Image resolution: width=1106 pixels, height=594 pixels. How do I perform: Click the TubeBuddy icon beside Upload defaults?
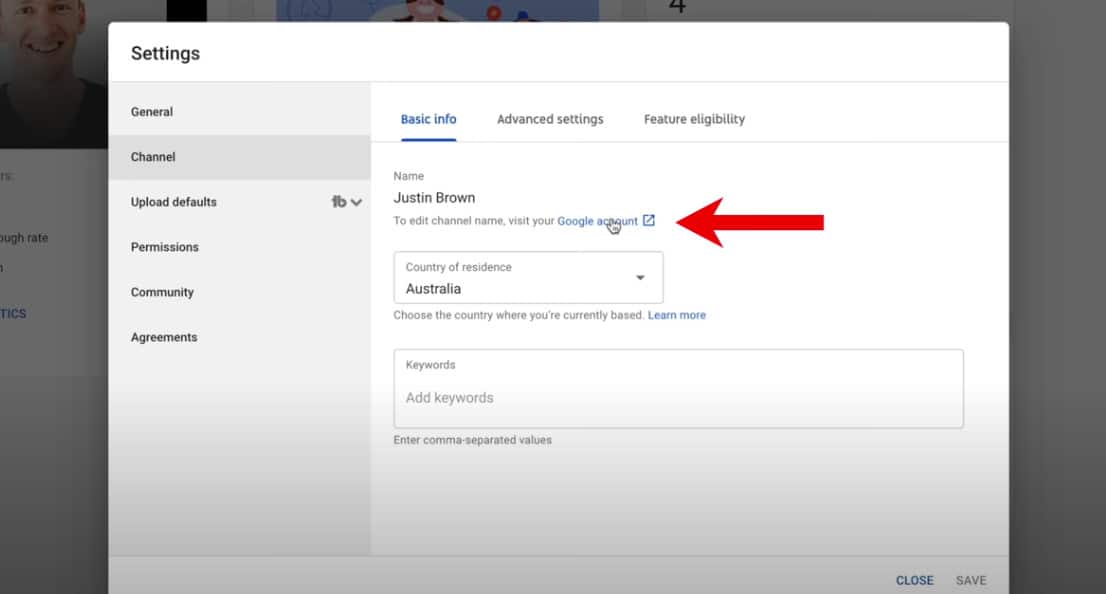[x=339, y=202]
